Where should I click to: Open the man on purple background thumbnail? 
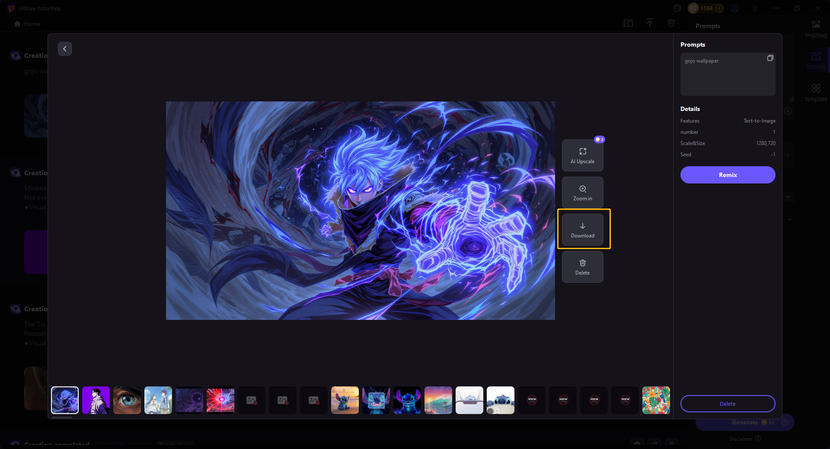[x=96, y=400]
